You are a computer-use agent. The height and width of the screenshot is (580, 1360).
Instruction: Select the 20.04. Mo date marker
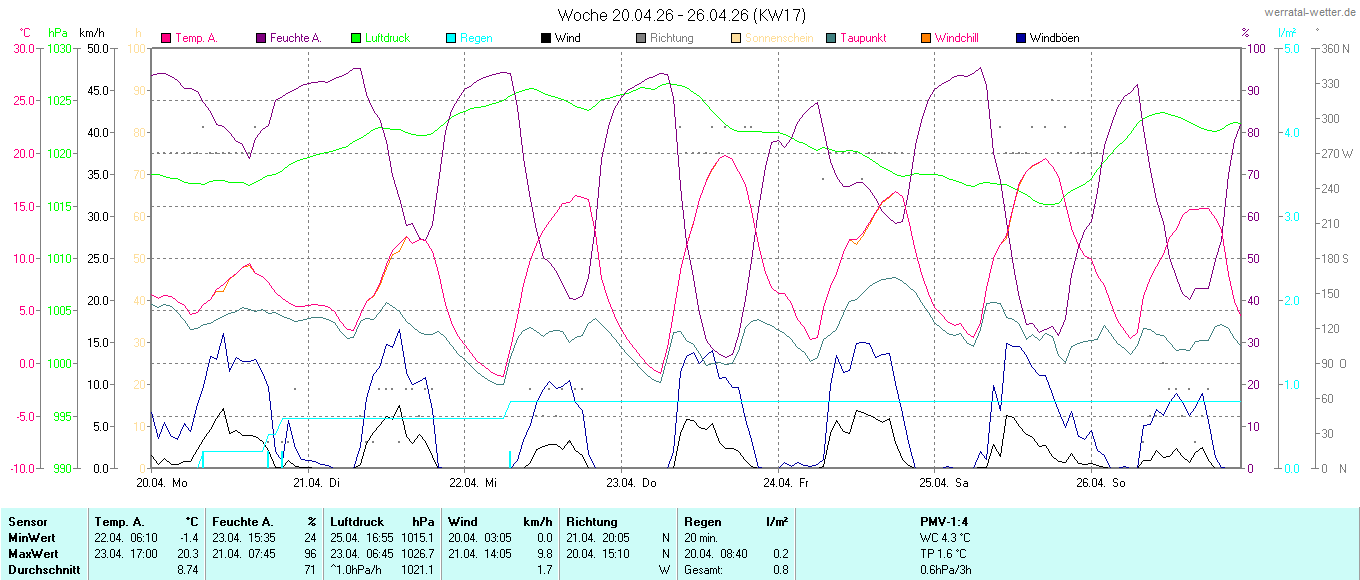coord(162,483)
